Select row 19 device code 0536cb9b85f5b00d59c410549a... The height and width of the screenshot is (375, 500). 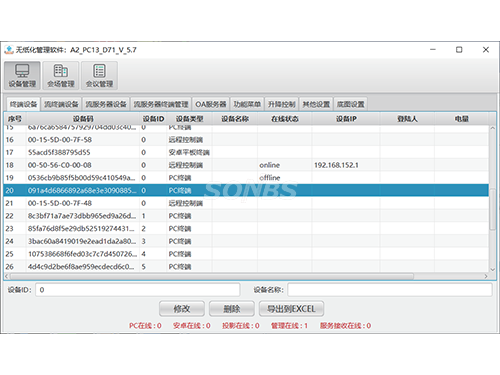247,178
